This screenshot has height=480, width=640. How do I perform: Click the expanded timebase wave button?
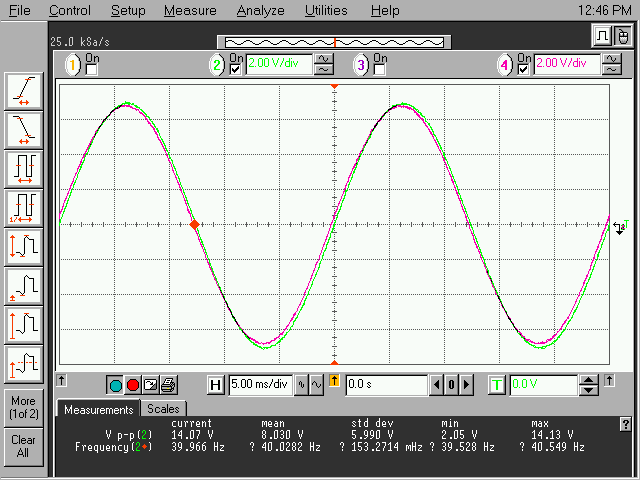316,385
